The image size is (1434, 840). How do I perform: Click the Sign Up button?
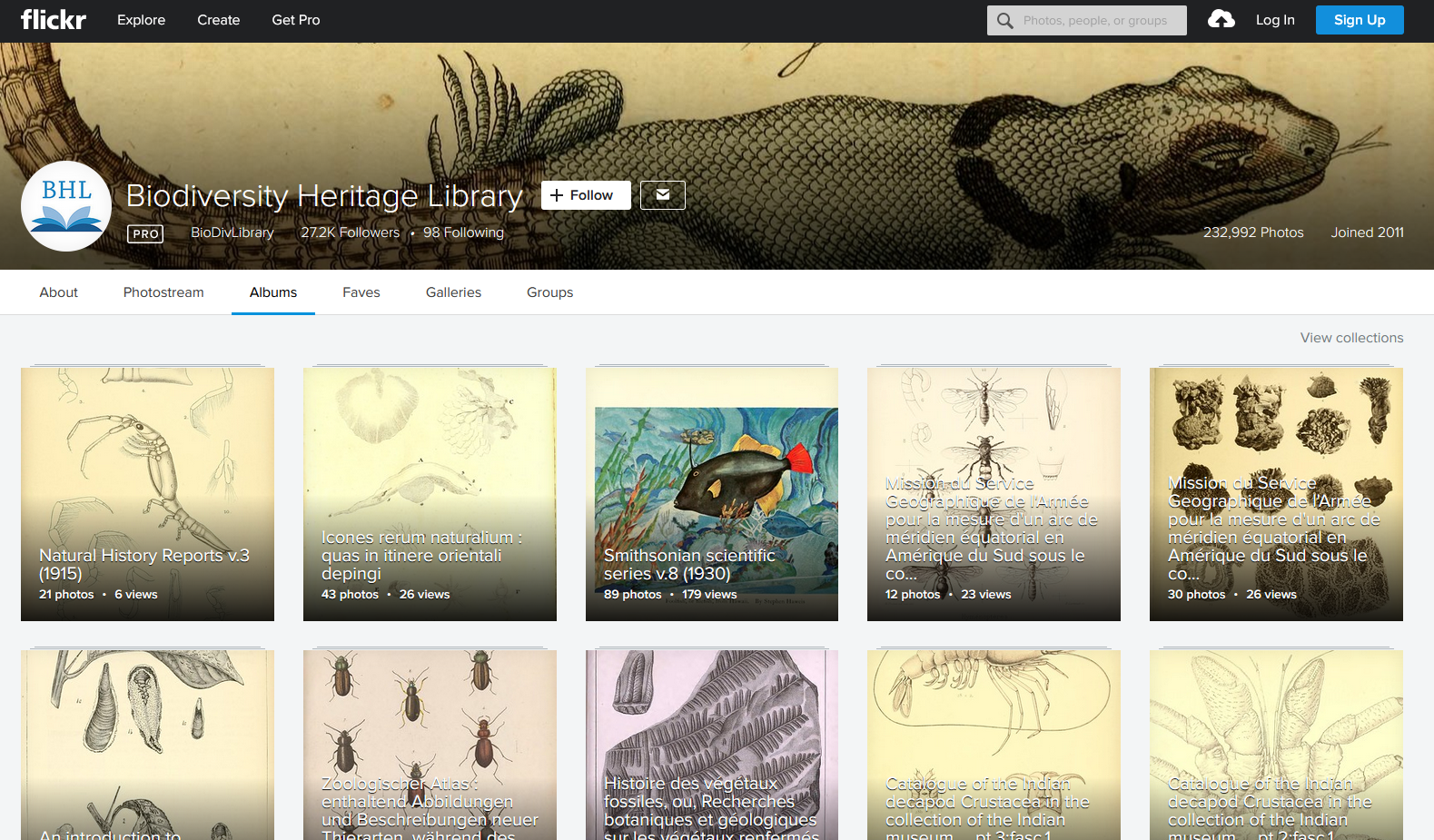[x=1360, y=20]
